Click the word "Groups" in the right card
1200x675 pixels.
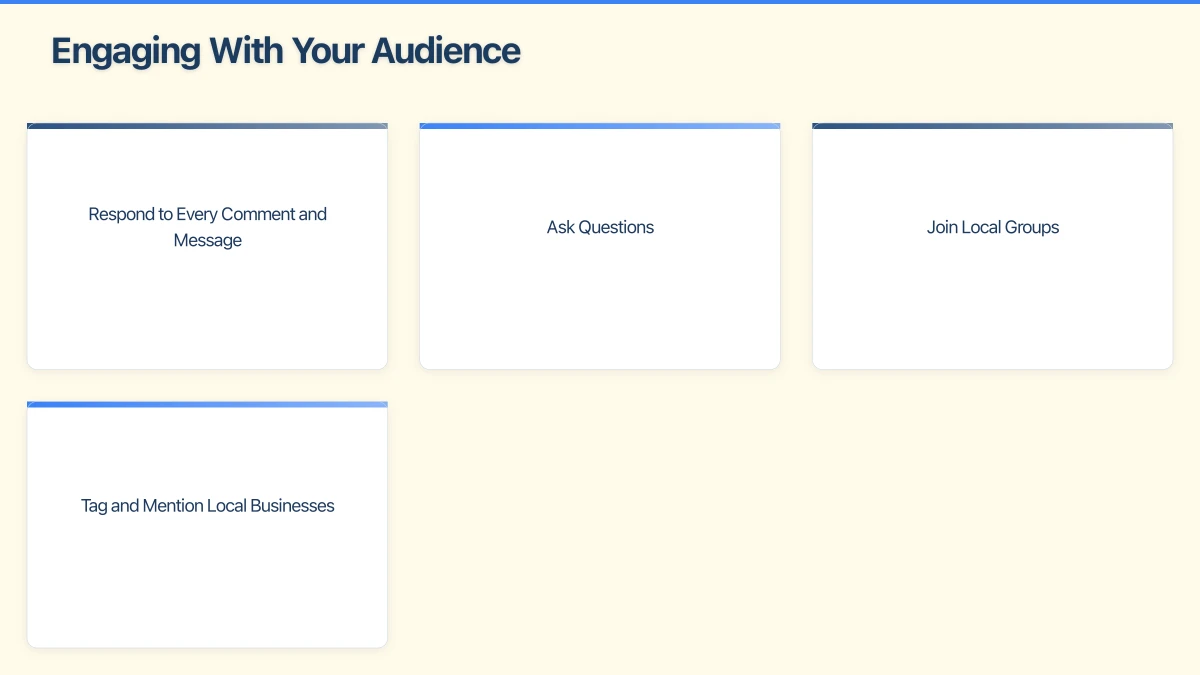1032,227
